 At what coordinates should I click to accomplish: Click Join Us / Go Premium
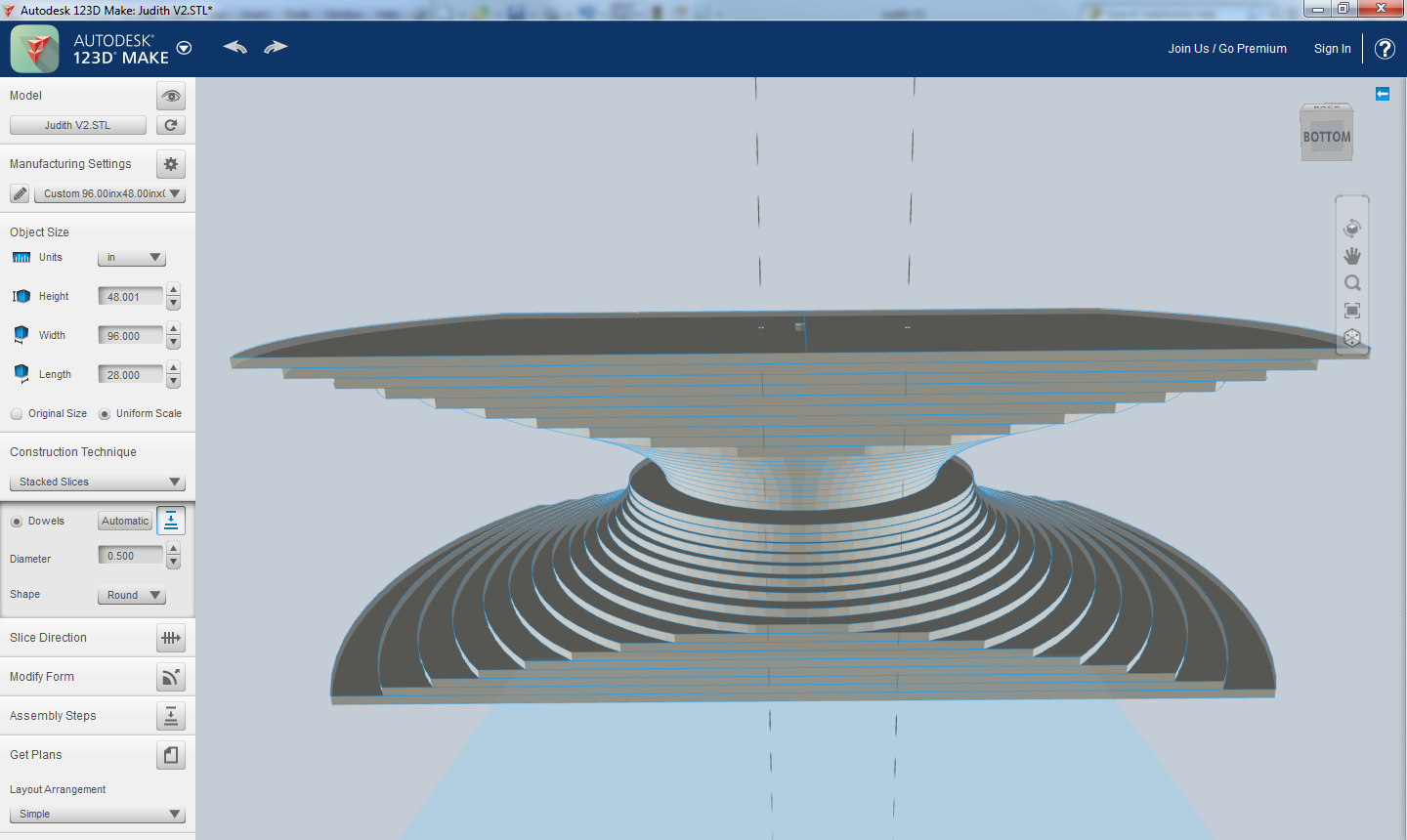1227,48
